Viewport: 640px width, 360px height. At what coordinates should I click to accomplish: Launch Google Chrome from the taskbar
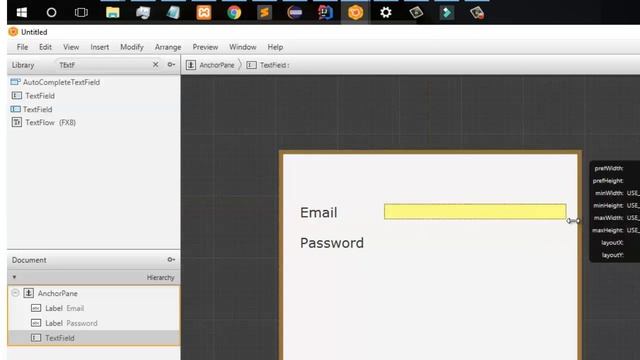[234, 13]
